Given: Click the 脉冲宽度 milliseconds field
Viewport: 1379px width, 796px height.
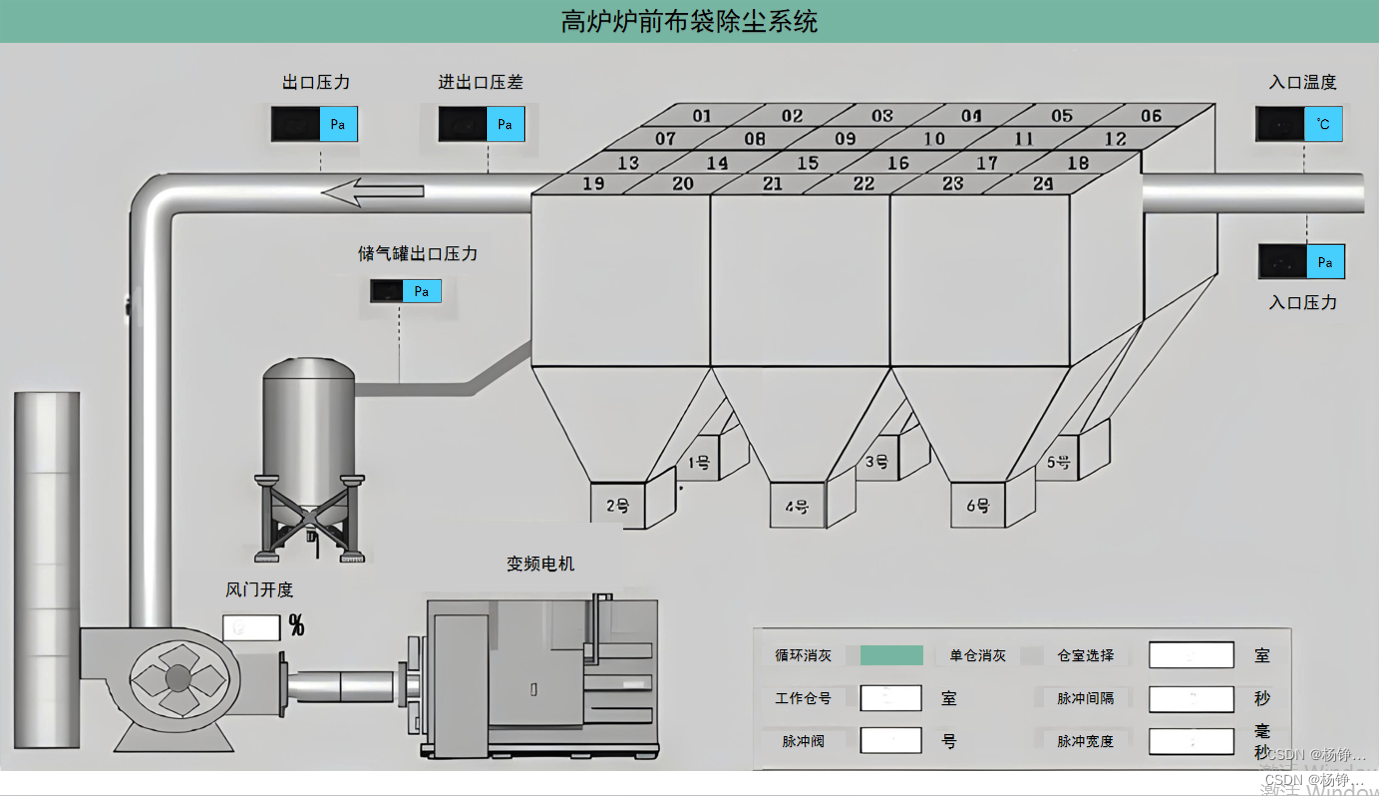Looking at the screenshot, I should 1191,741.
